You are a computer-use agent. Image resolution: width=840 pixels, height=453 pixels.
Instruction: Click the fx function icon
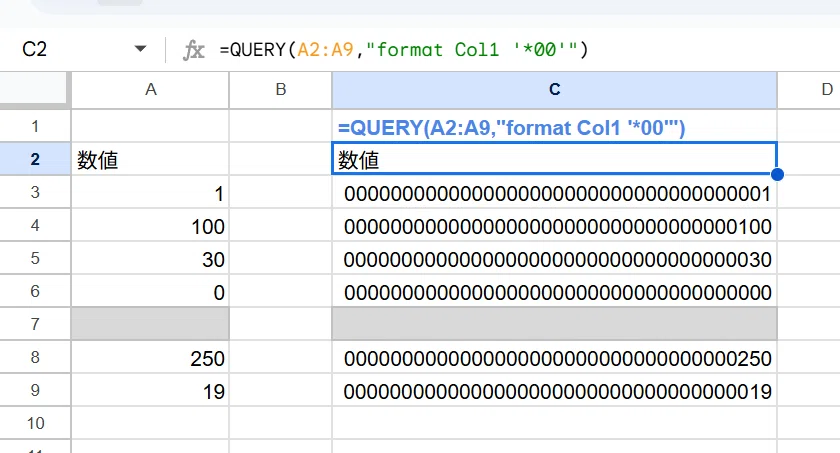pyautogui.click(x=193, y=50)
